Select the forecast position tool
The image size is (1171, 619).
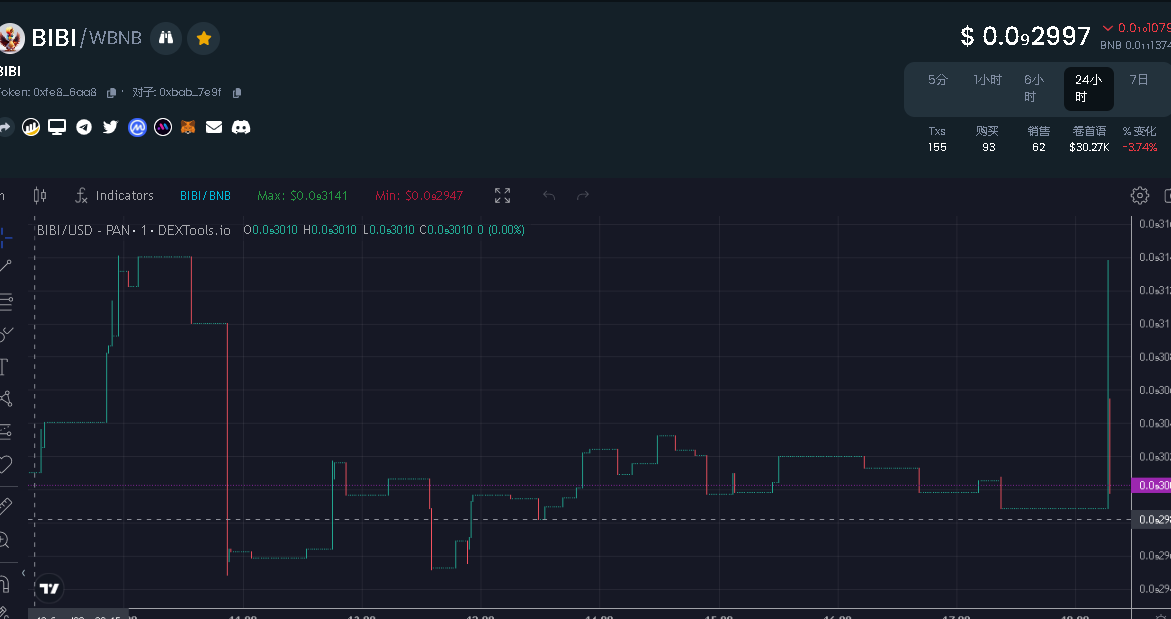click(x=6, y=432)
